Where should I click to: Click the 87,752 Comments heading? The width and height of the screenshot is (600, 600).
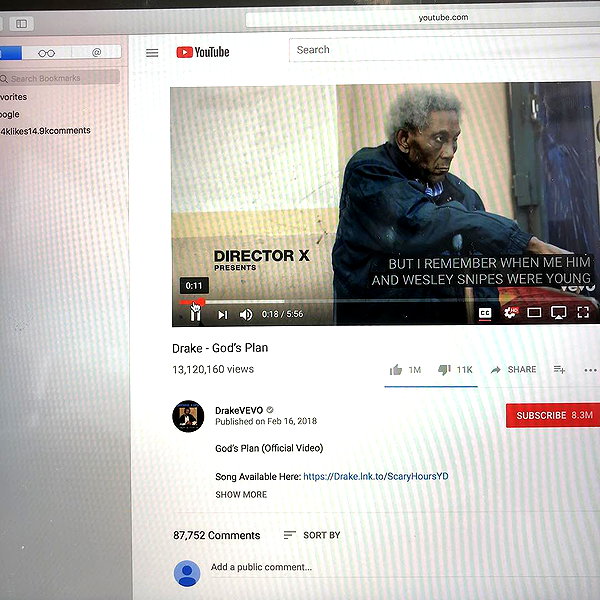[217, 535]
